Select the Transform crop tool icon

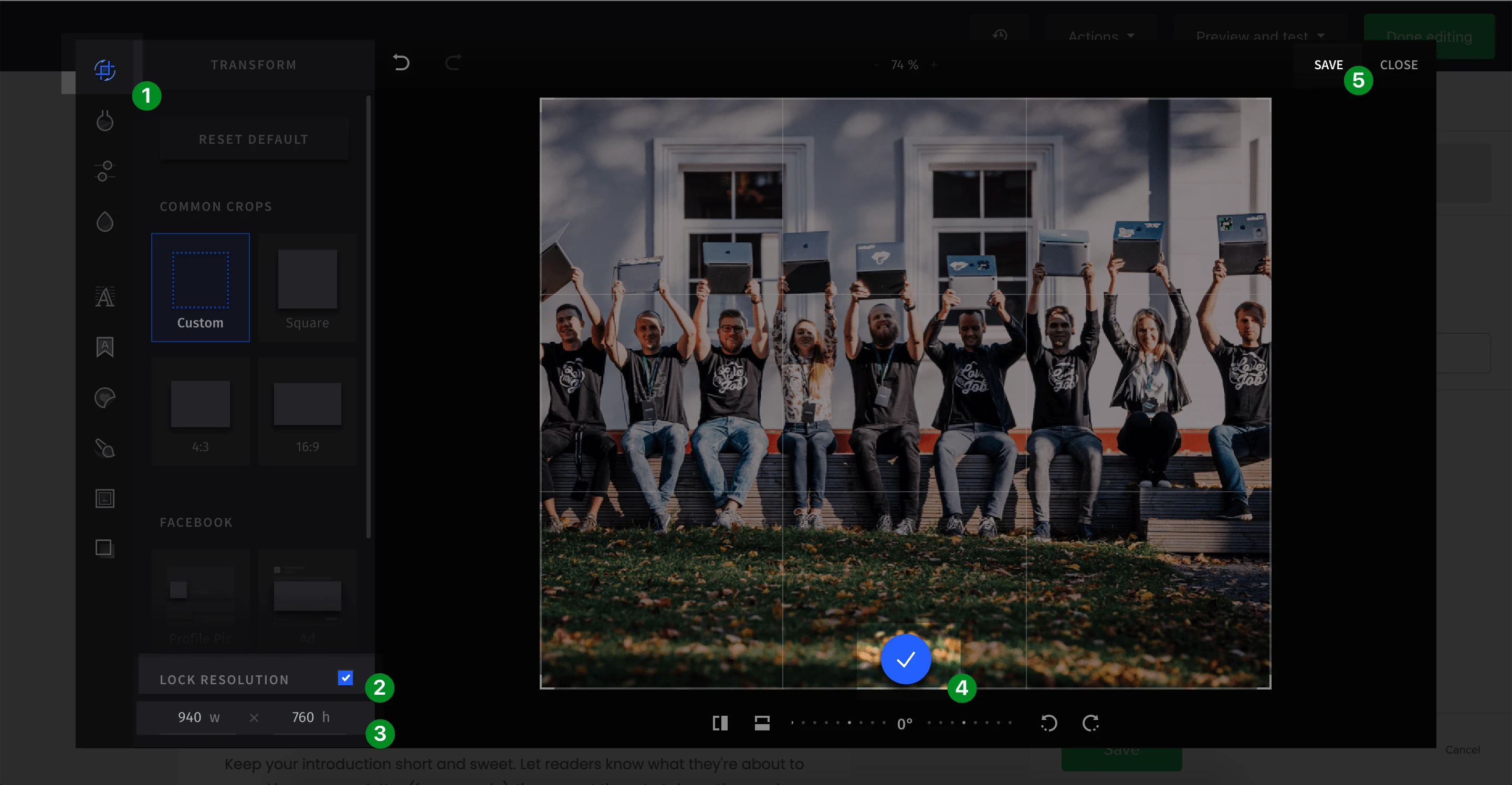104,70
